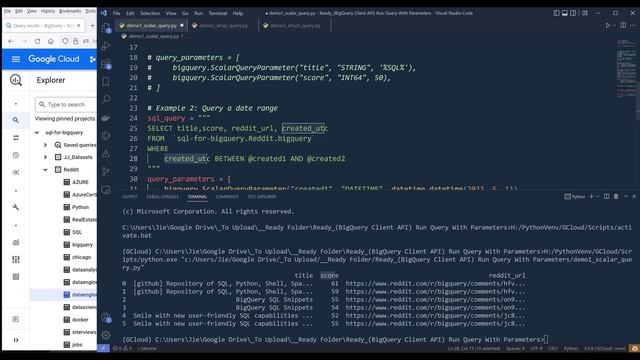Run the Python file with play button
Image resolution: width=640 pixels, height=360 pixels.
click(608, 25)
